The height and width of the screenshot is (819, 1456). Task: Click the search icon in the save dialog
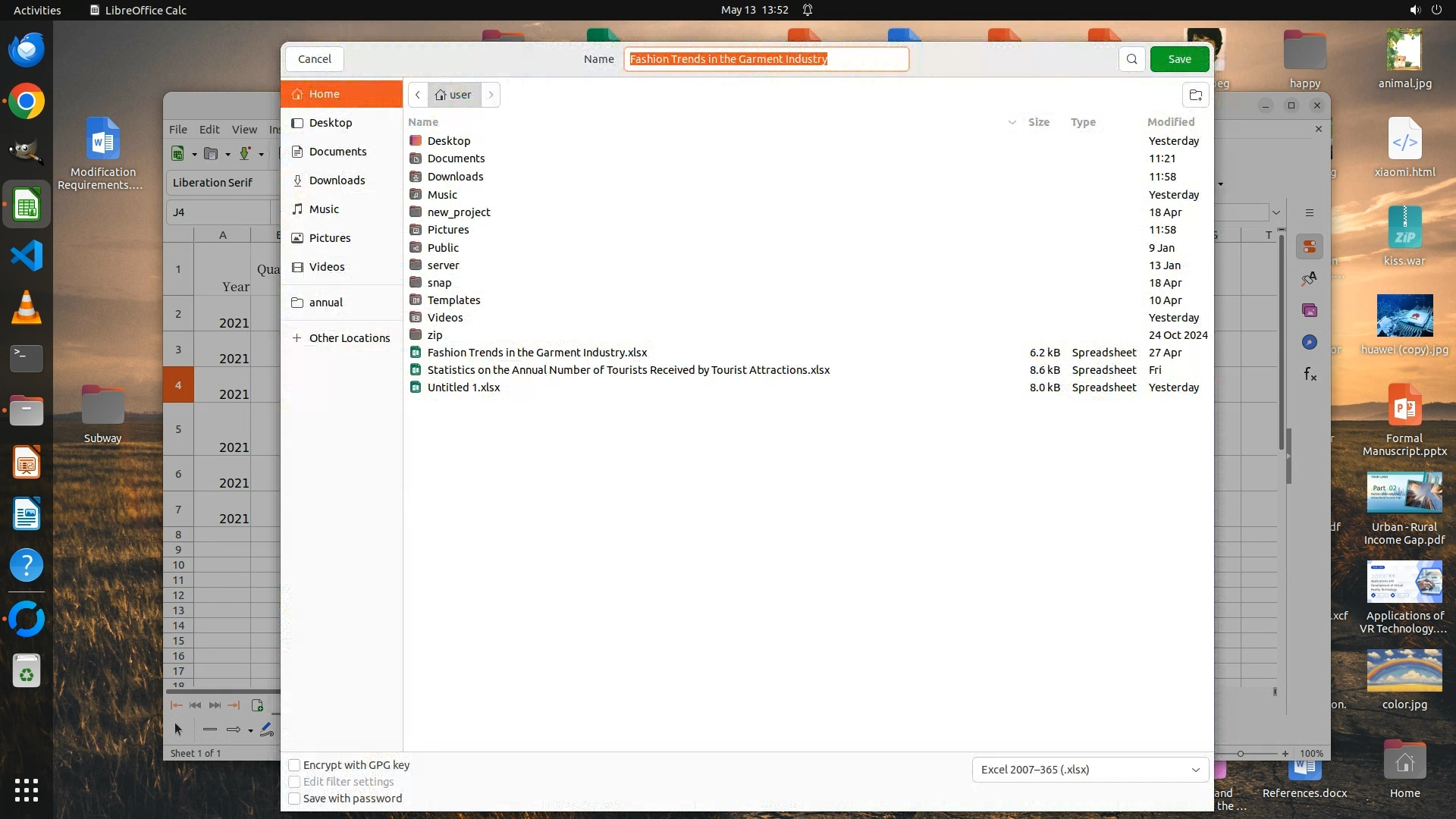click(x=1131, y=59)
